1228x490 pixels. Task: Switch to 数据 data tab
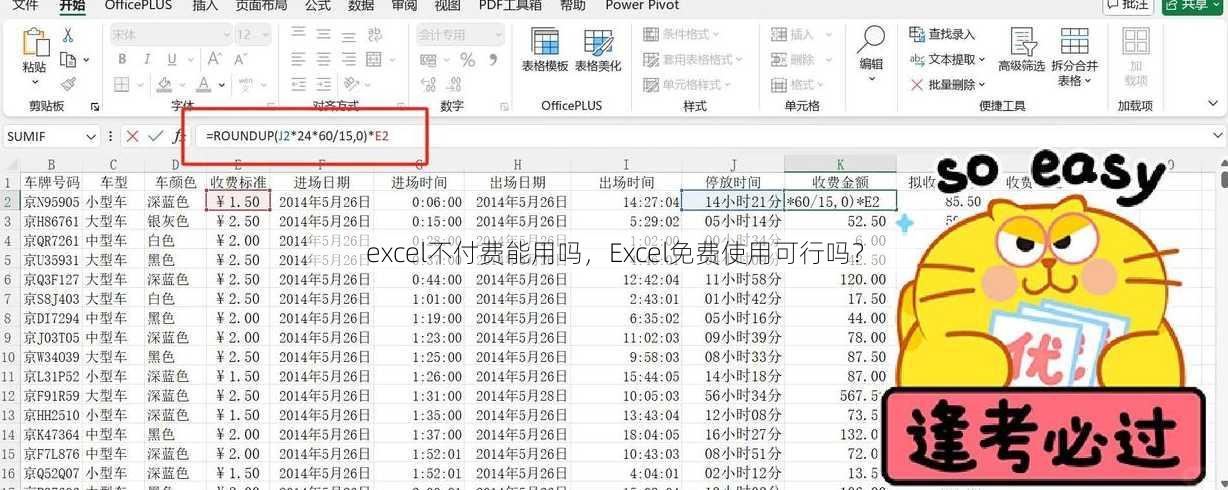coord(361,5)
